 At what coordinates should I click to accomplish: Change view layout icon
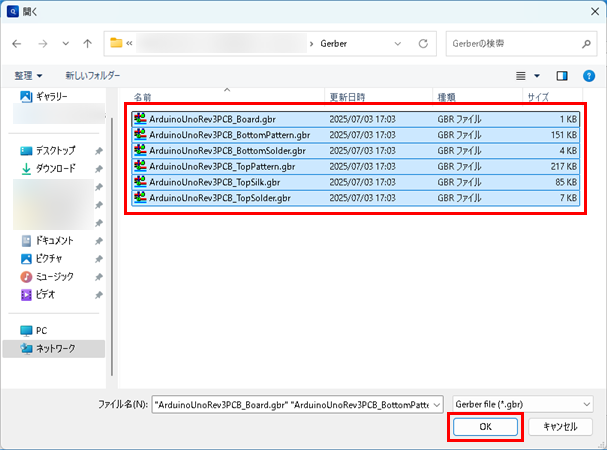[521, 76]
